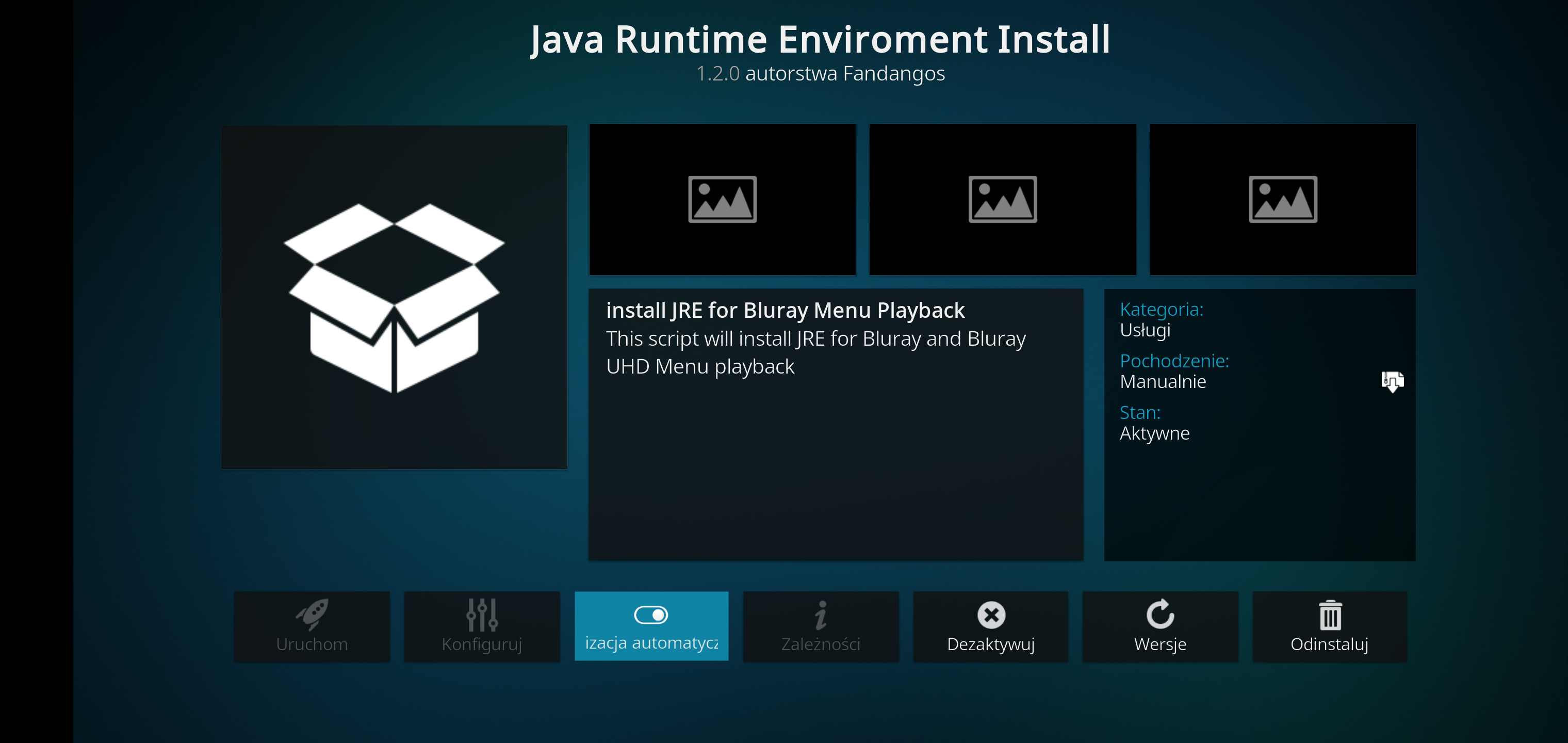Select 'install JRE for Bluray Menu Playback' heading
The image size is (1568, 743).
pyautogui.click(x=785, y=311)
